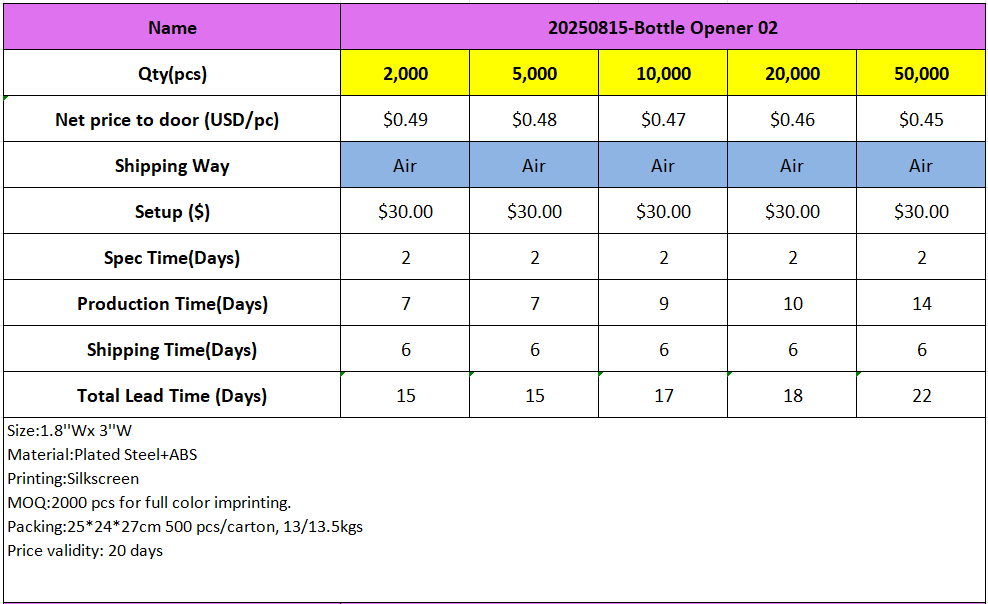Click the $0.49 net price cell
This screenshot has width=988, height=604.
coord(405,120)
